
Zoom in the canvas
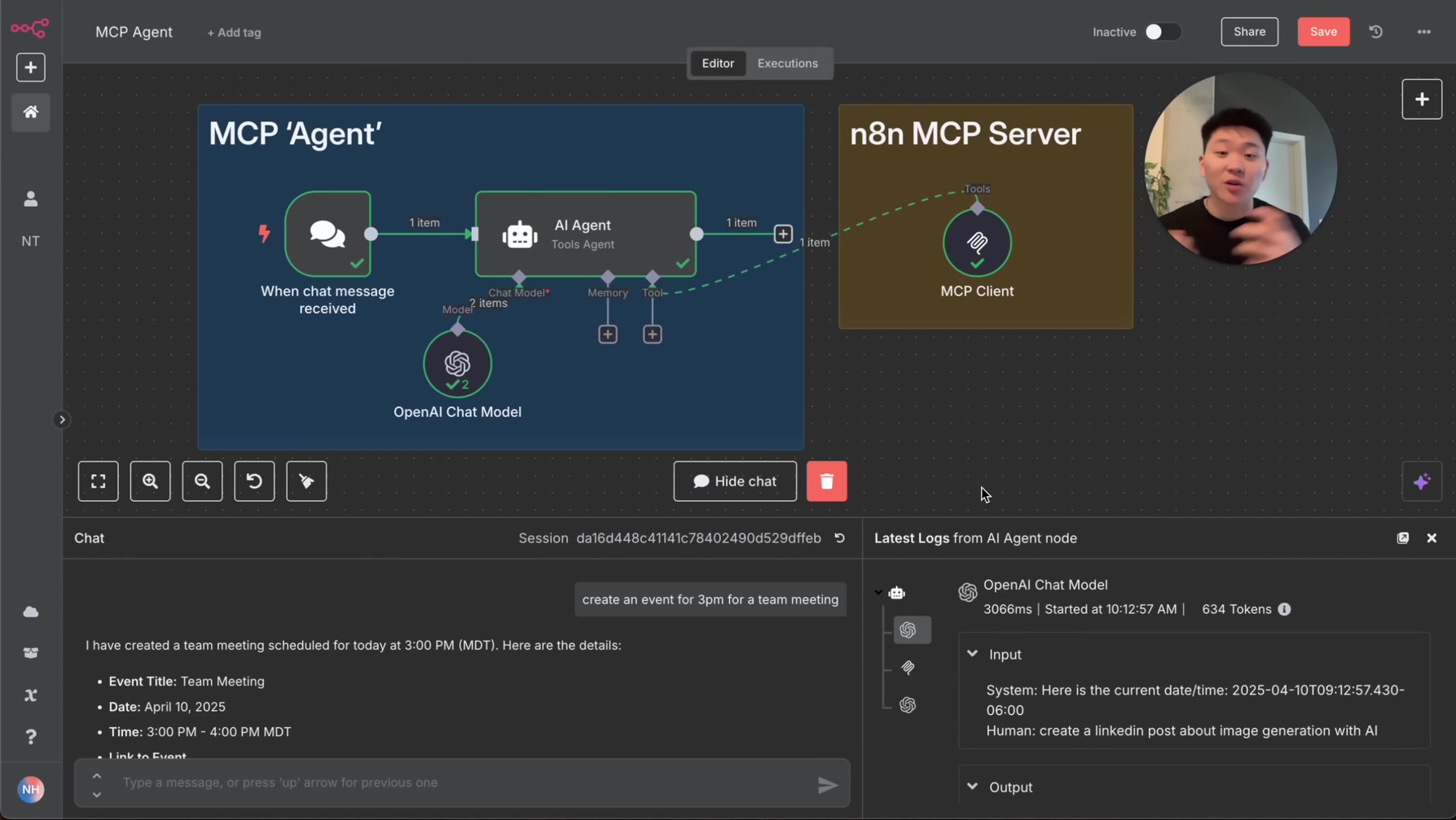[x=150, y=481]
